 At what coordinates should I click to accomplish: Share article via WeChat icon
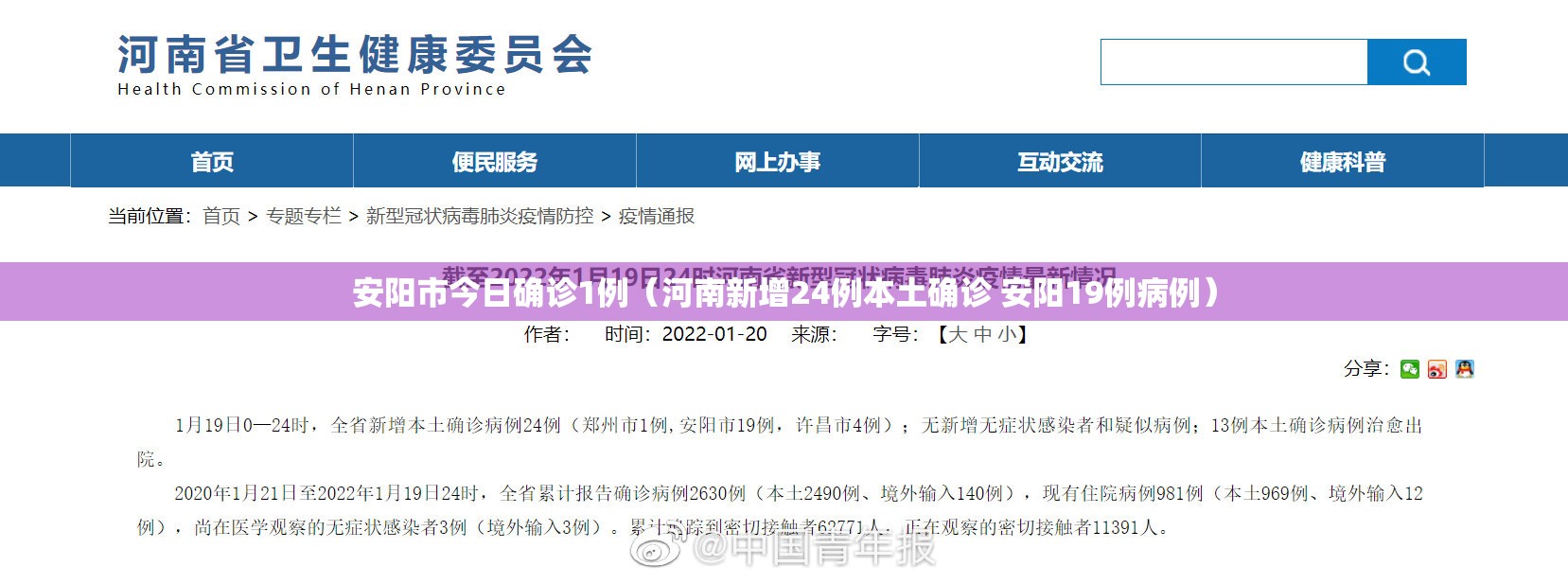coord(1410,369)
